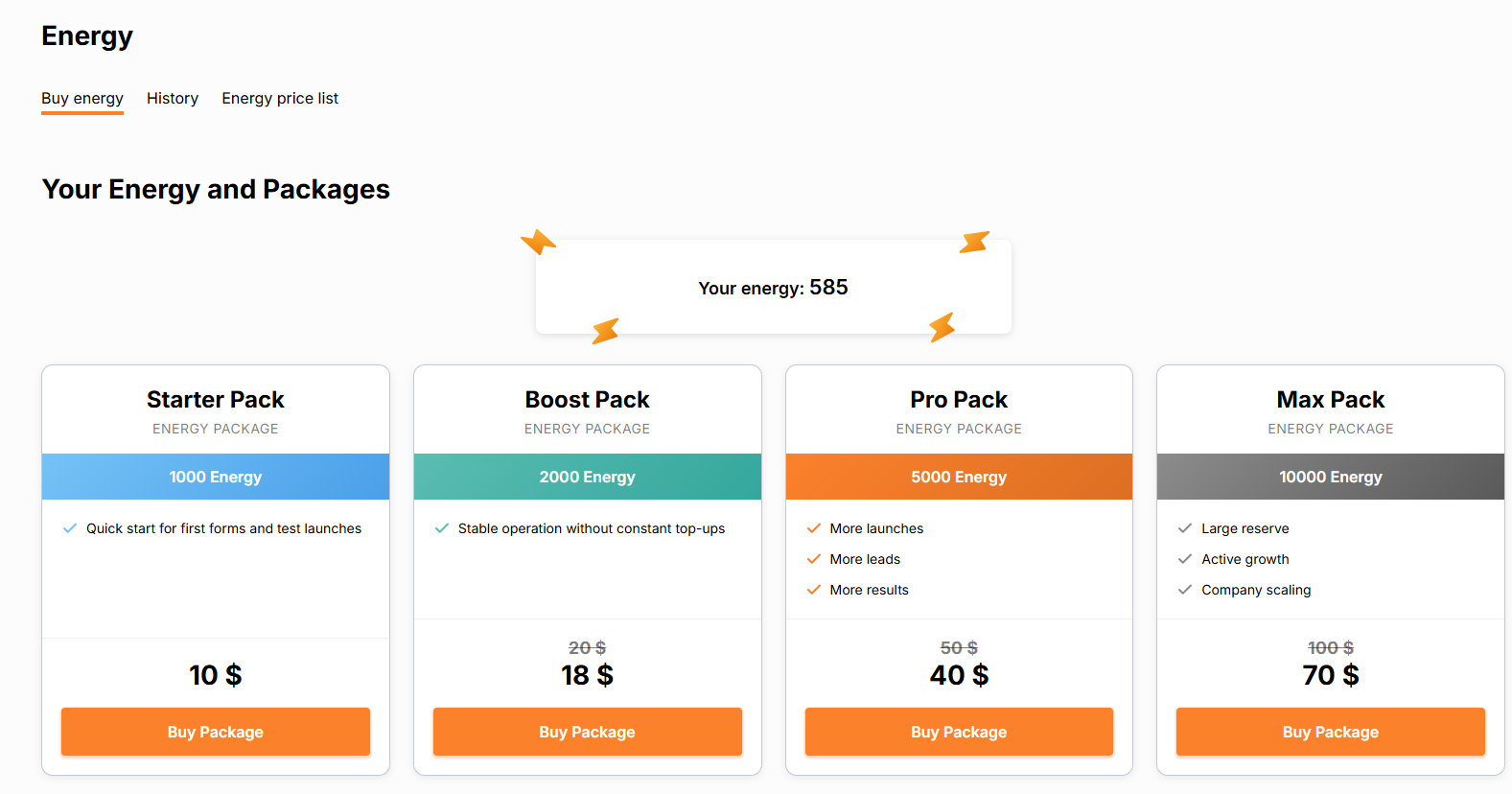Purchase the Max Pack package
The image size is (1512, 794).
coord(1331,732)
